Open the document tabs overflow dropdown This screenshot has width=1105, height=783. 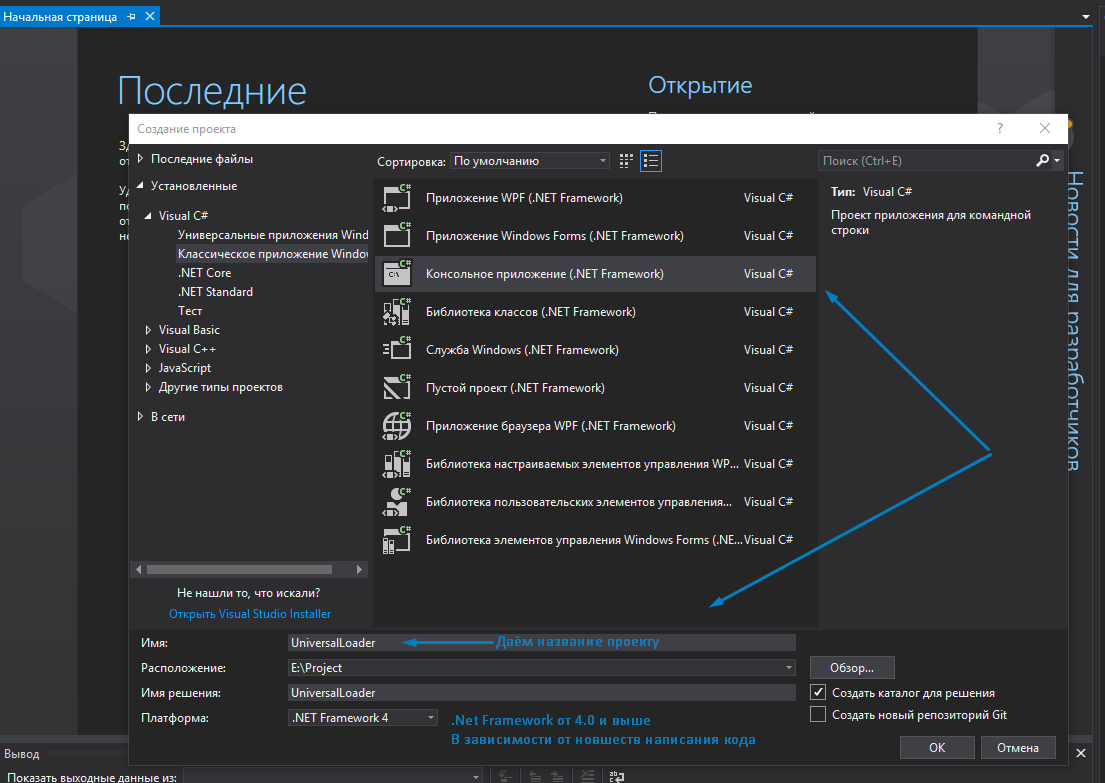[1086, 17]
